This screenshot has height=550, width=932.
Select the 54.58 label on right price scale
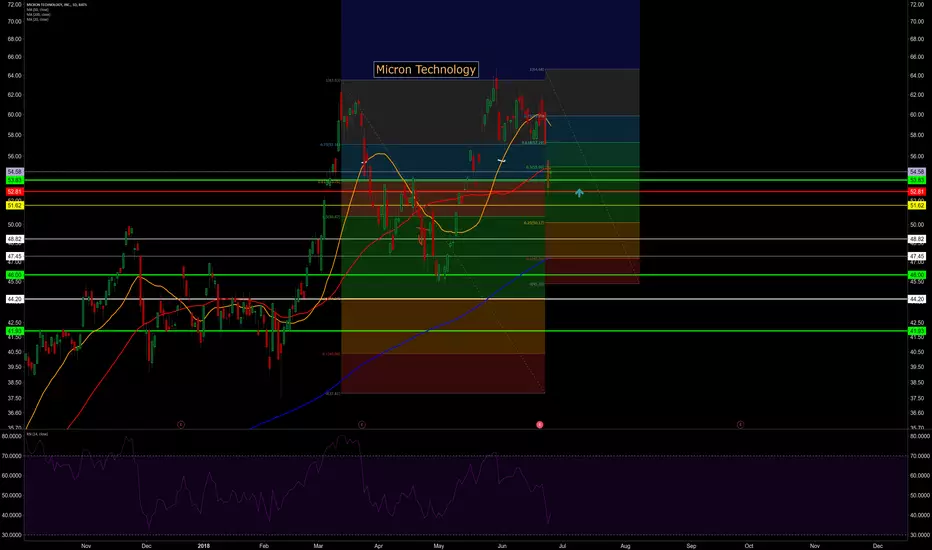point(917,172)
